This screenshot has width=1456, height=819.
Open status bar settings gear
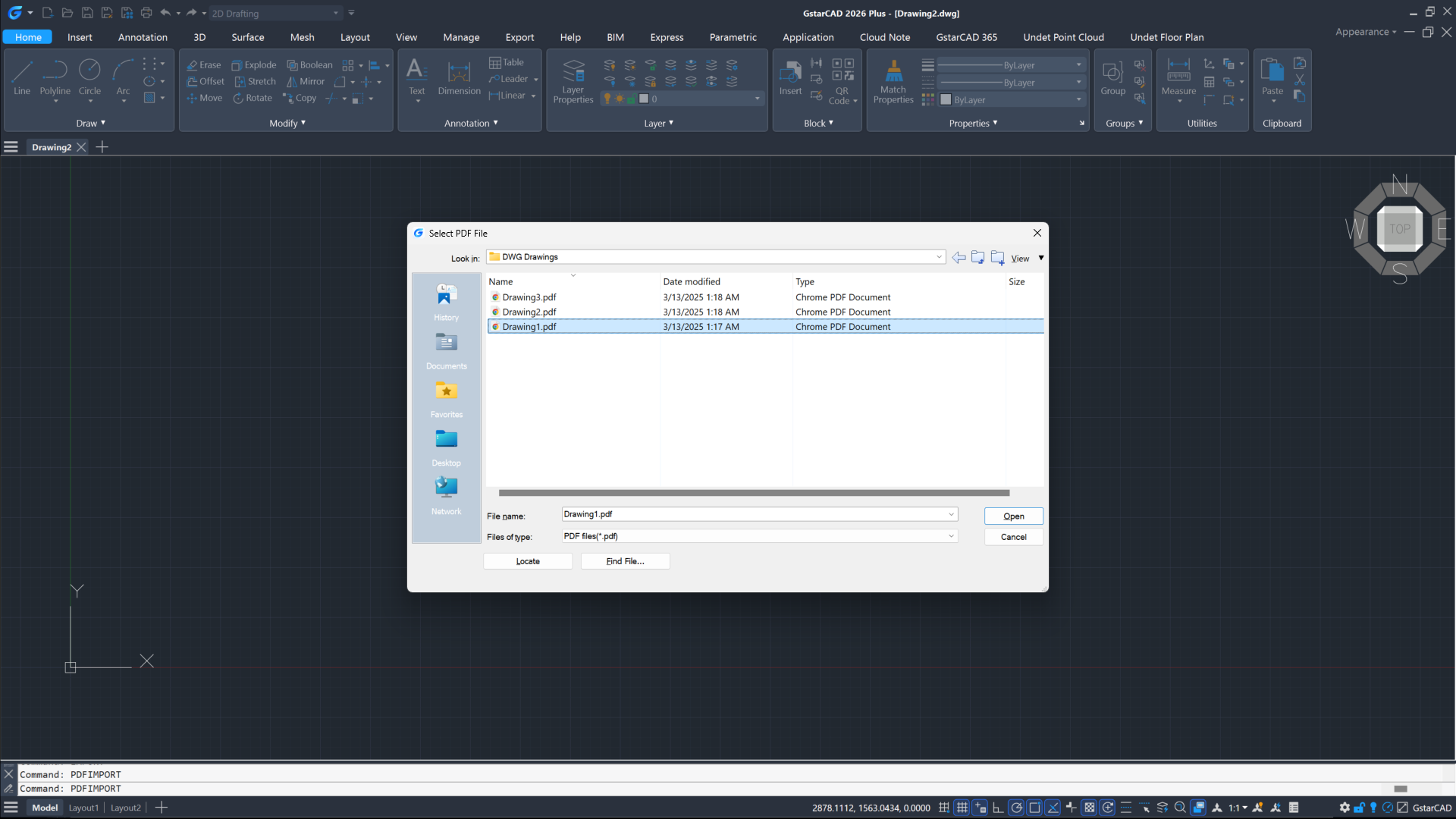point(1345,808)
